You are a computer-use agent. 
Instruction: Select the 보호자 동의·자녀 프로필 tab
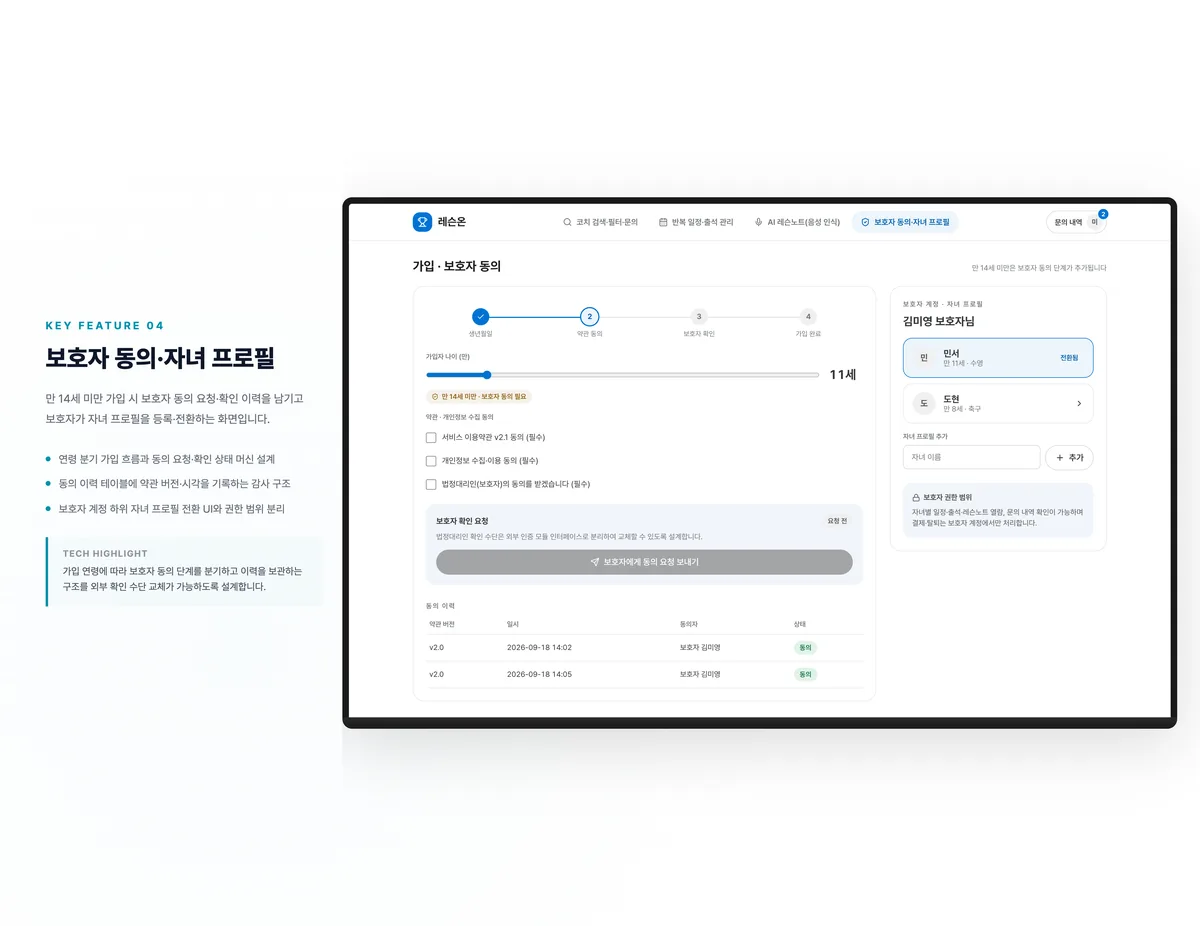click(905, 222)
